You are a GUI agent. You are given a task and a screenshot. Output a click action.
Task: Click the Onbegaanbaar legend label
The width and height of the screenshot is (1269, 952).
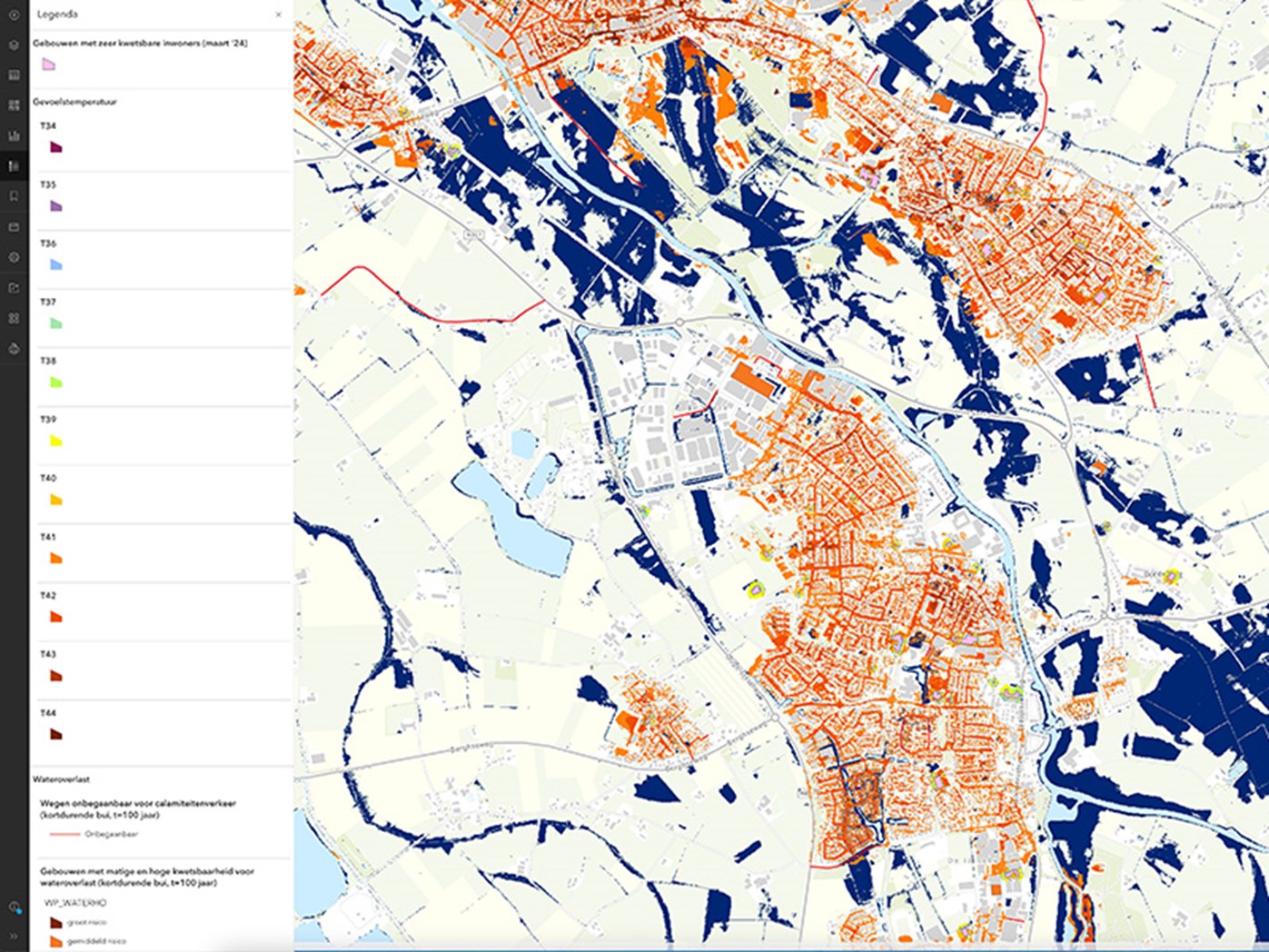(x=112, y=834)
